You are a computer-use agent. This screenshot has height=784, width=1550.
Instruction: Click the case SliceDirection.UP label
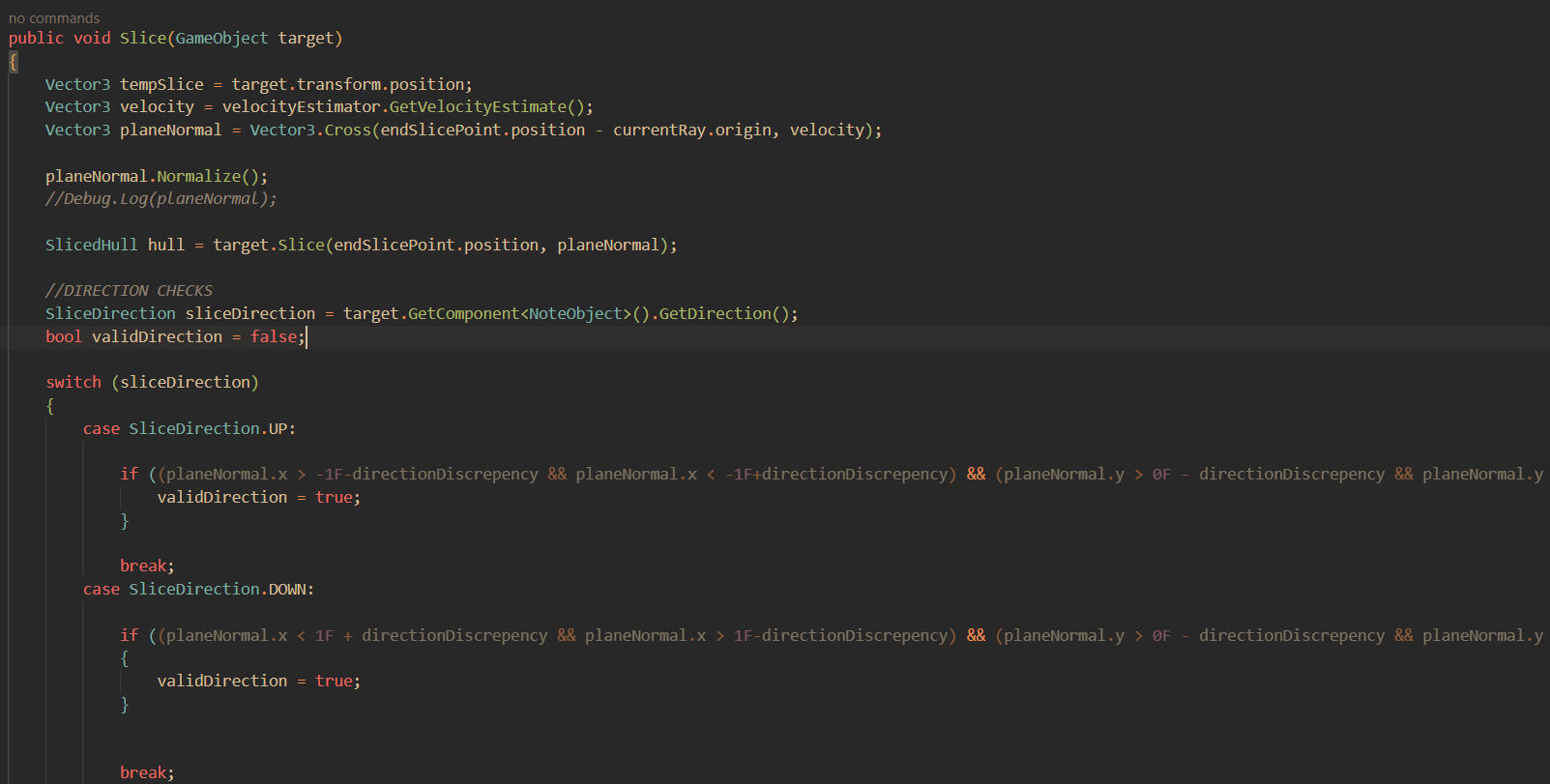pos(190,429)
